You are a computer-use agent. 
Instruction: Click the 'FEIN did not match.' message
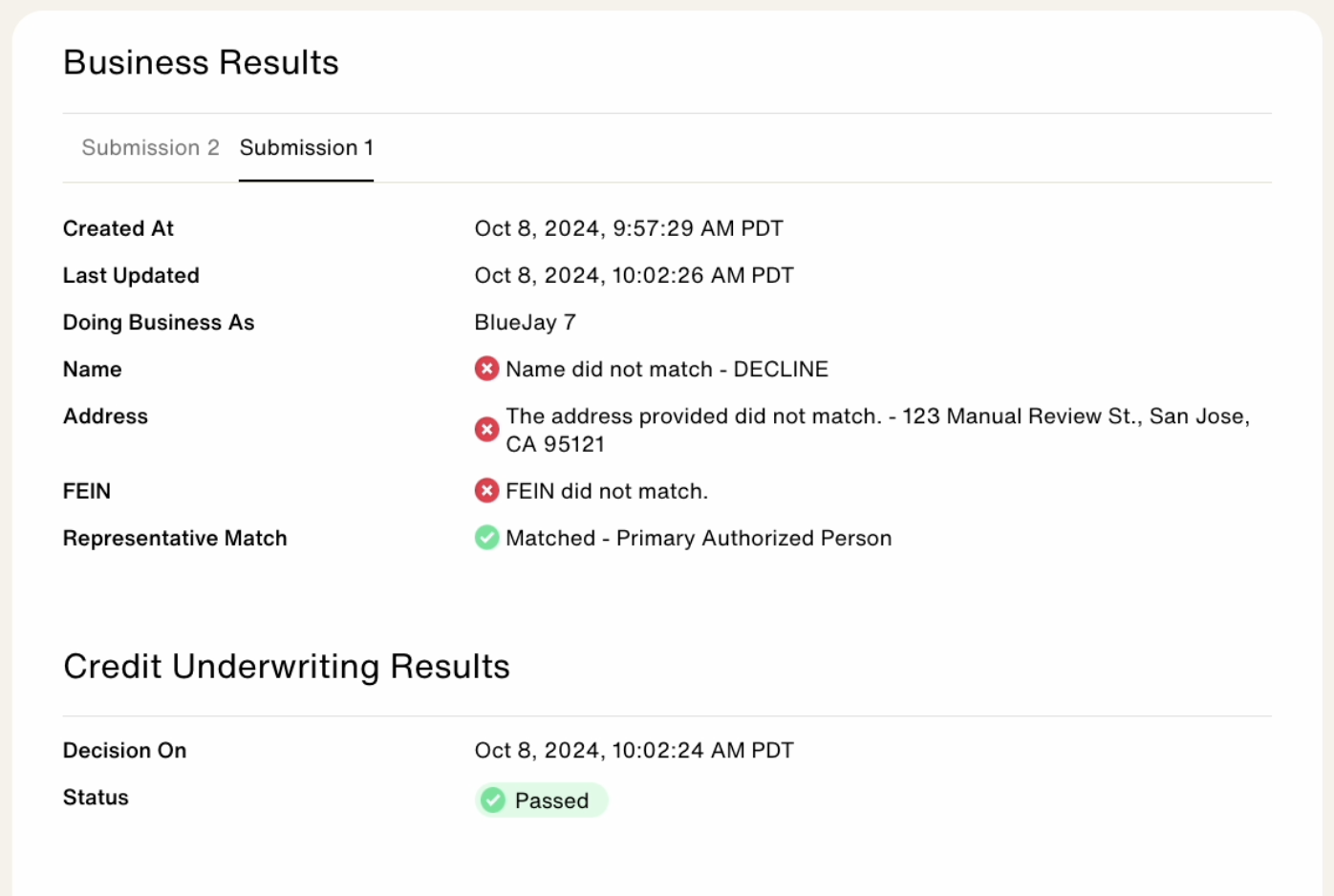(x=607, y=492)
